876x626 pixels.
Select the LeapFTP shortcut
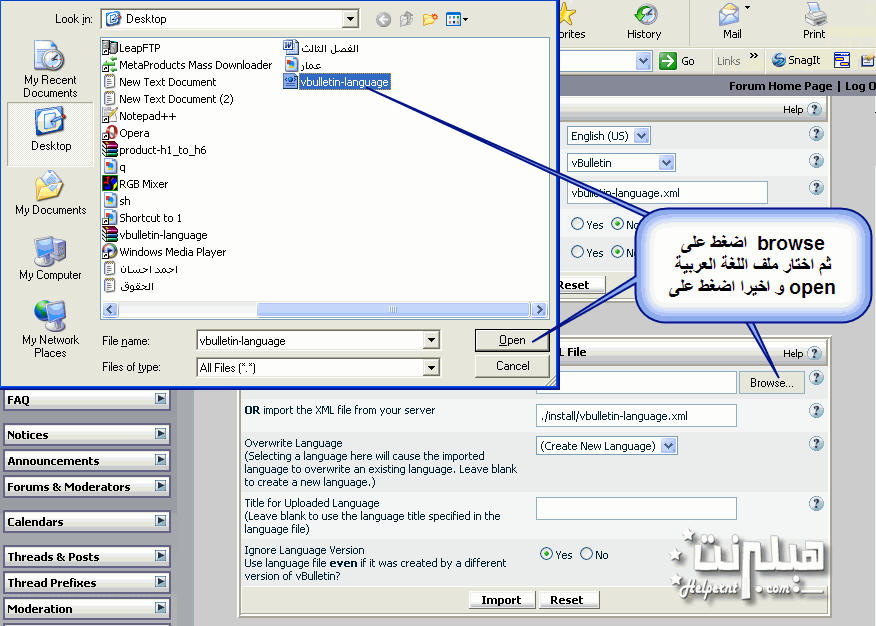132,48
